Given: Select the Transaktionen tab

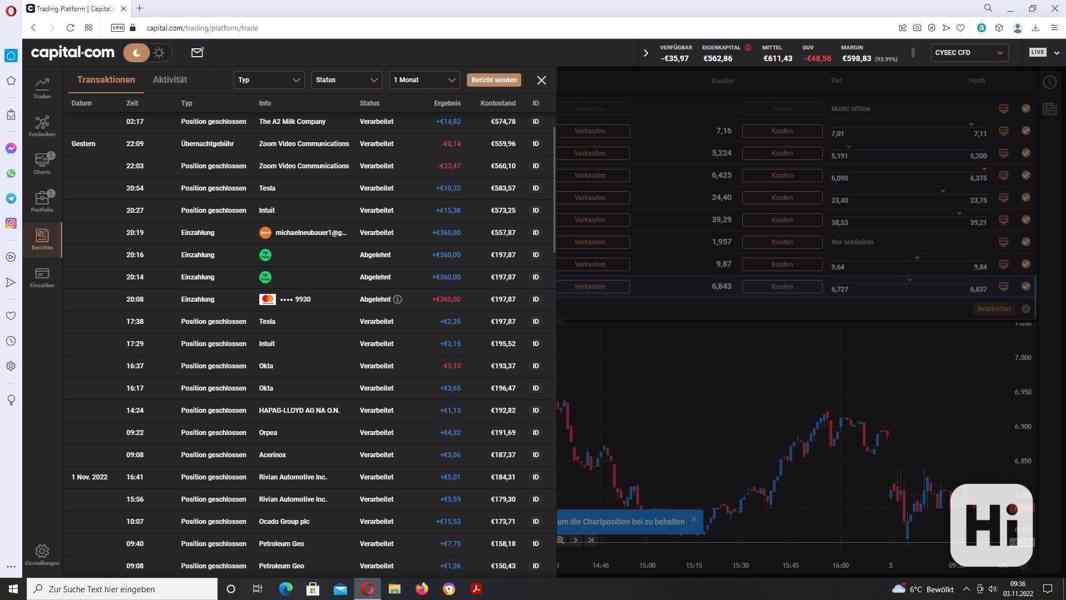Looking at the screenshot, I should point(106,80).
